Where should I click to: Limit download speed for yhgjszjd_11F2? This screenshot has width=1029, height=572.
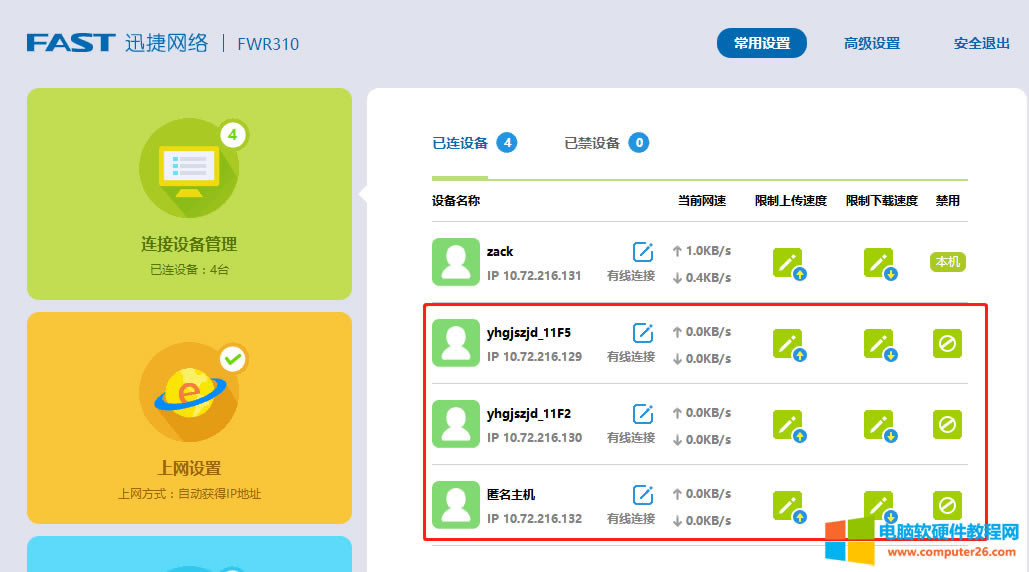coord(879,425)
